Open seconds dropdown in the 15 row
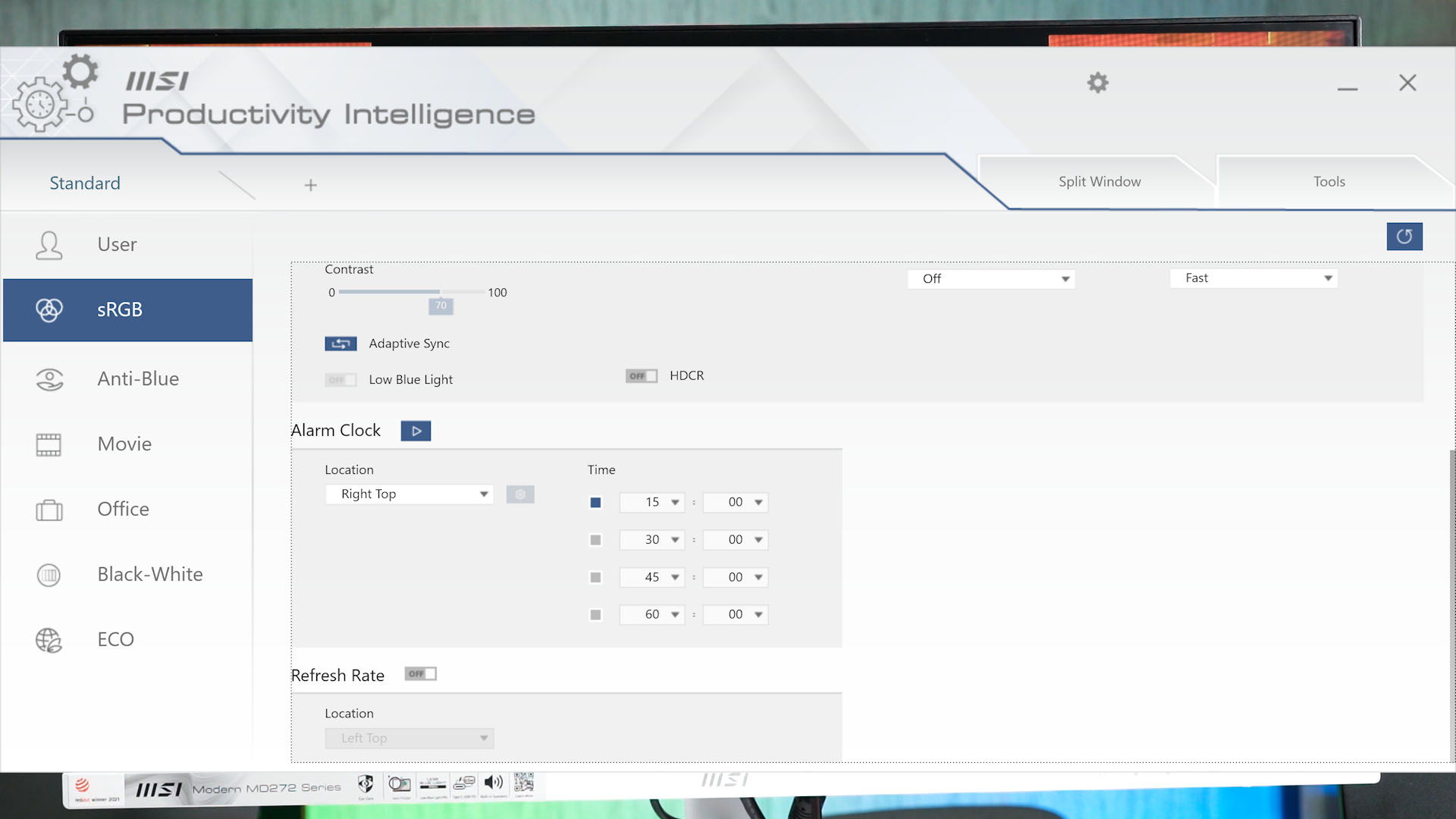1456x819 pixels. point(736,502)
